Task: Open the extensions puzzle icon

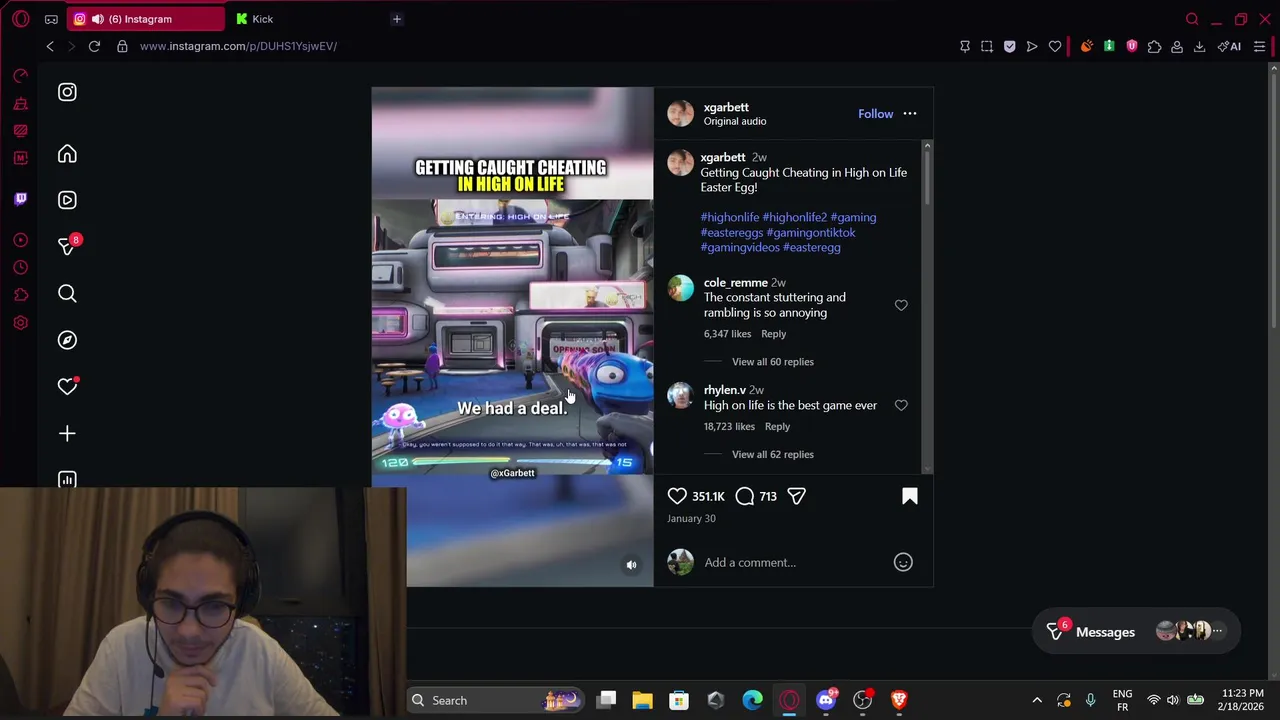Action: [1154, 46]
